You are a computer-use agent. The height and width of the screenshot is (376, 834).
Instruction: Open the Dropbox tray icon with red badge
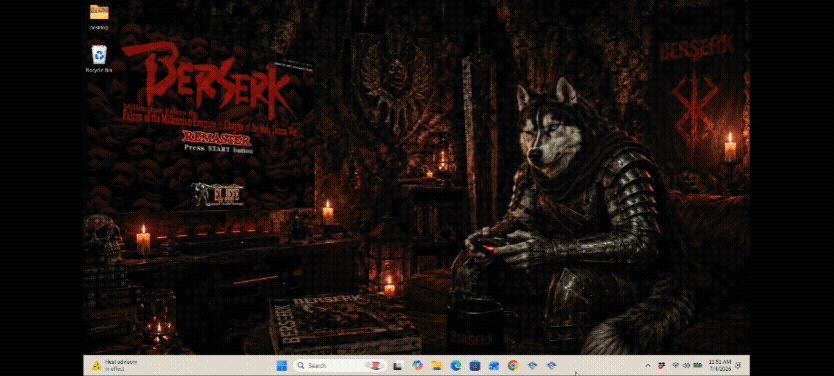click(x=662, y=365)
